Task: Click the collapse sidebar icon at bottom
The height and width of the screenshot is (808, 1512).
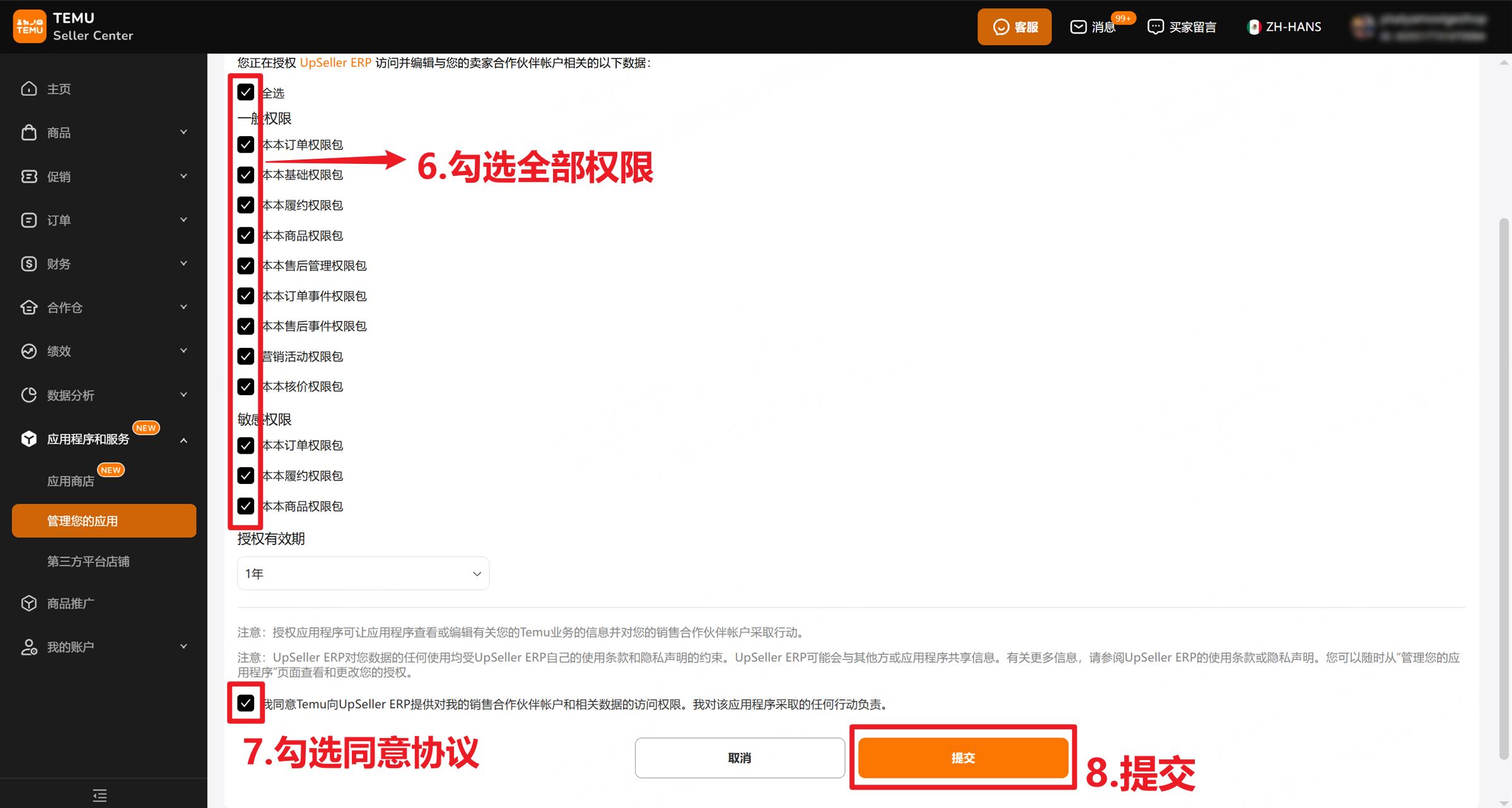Action: [100, 795]
